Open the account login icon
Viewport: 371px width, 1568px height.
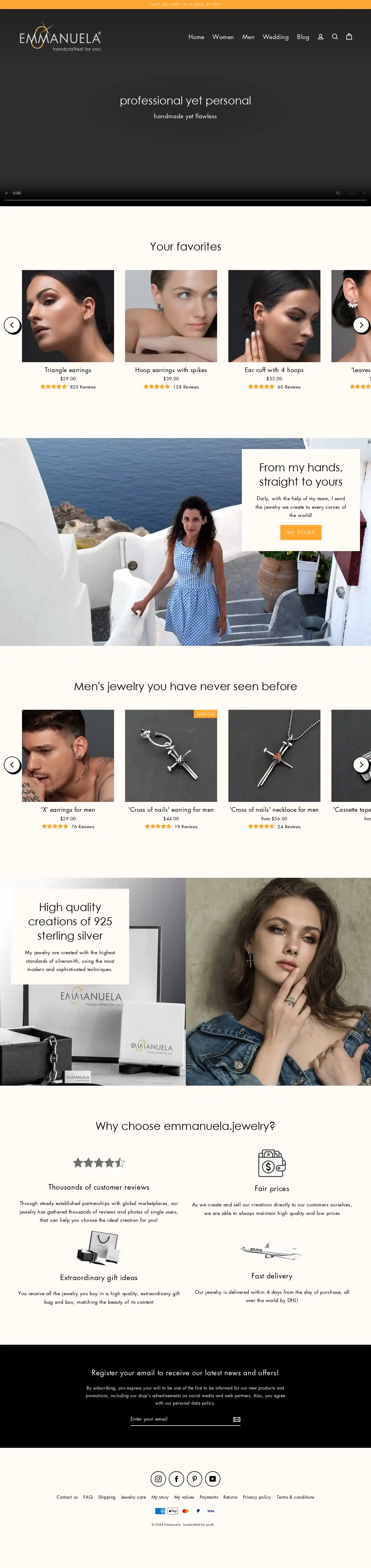(320, 37)
